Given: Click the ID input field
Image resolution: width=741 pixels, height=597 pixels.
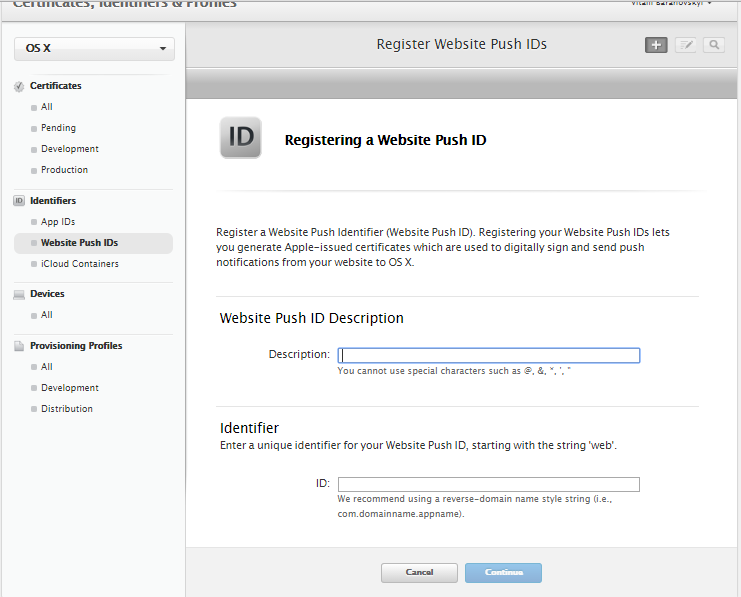Looking at the screenshot, I should (x=489, y=485).
